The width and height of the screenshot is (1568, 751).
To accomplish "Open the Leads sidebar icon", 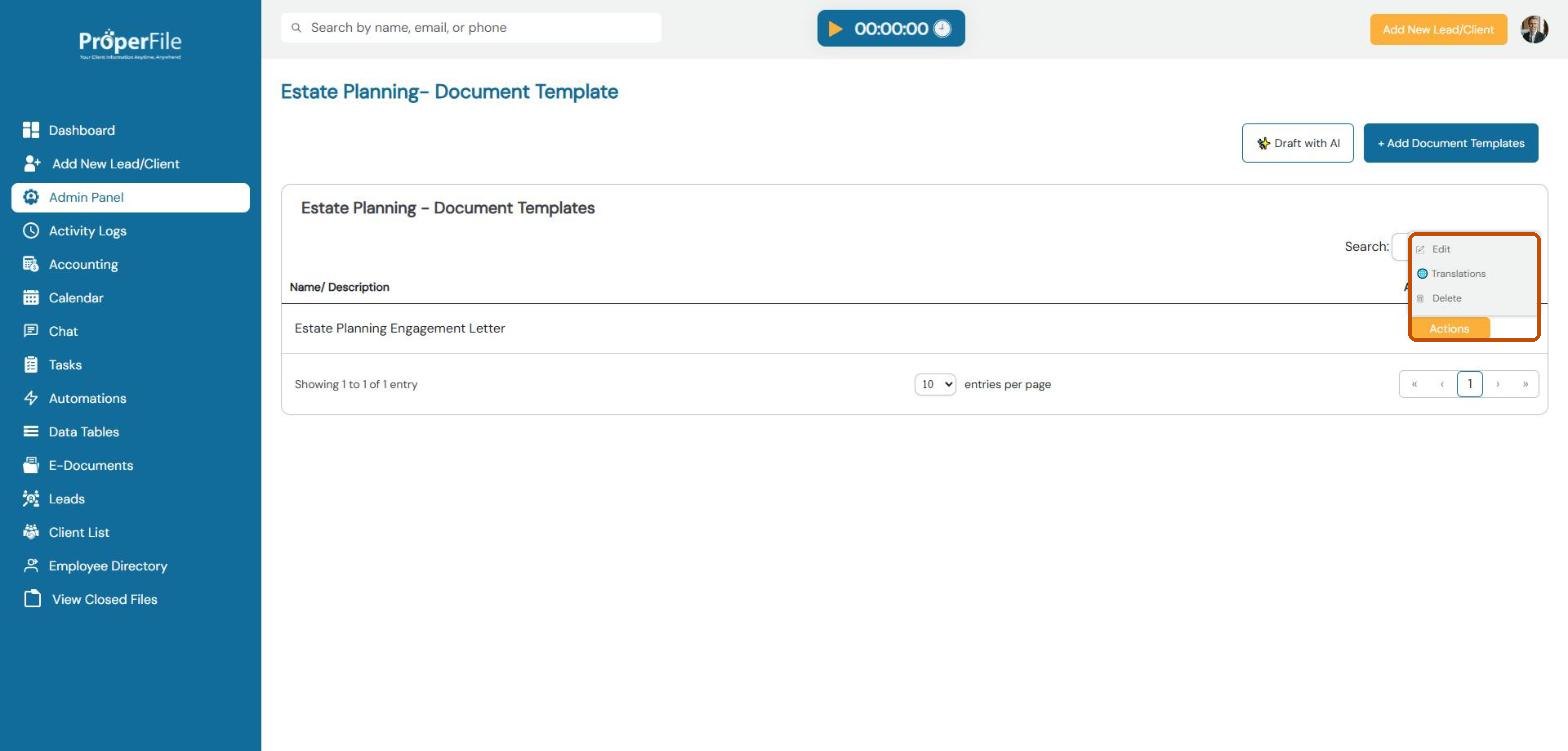I will (31, 498).
